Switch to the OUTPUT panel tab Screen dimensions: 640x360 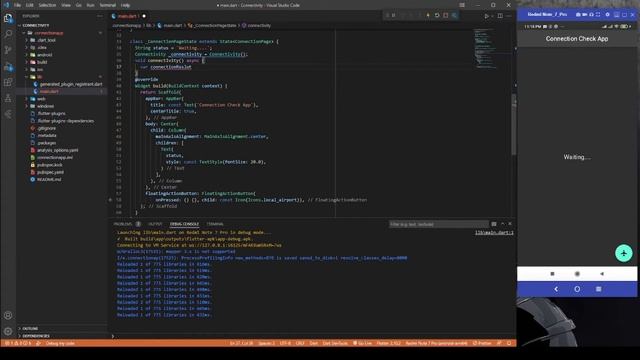coord(155,224)
